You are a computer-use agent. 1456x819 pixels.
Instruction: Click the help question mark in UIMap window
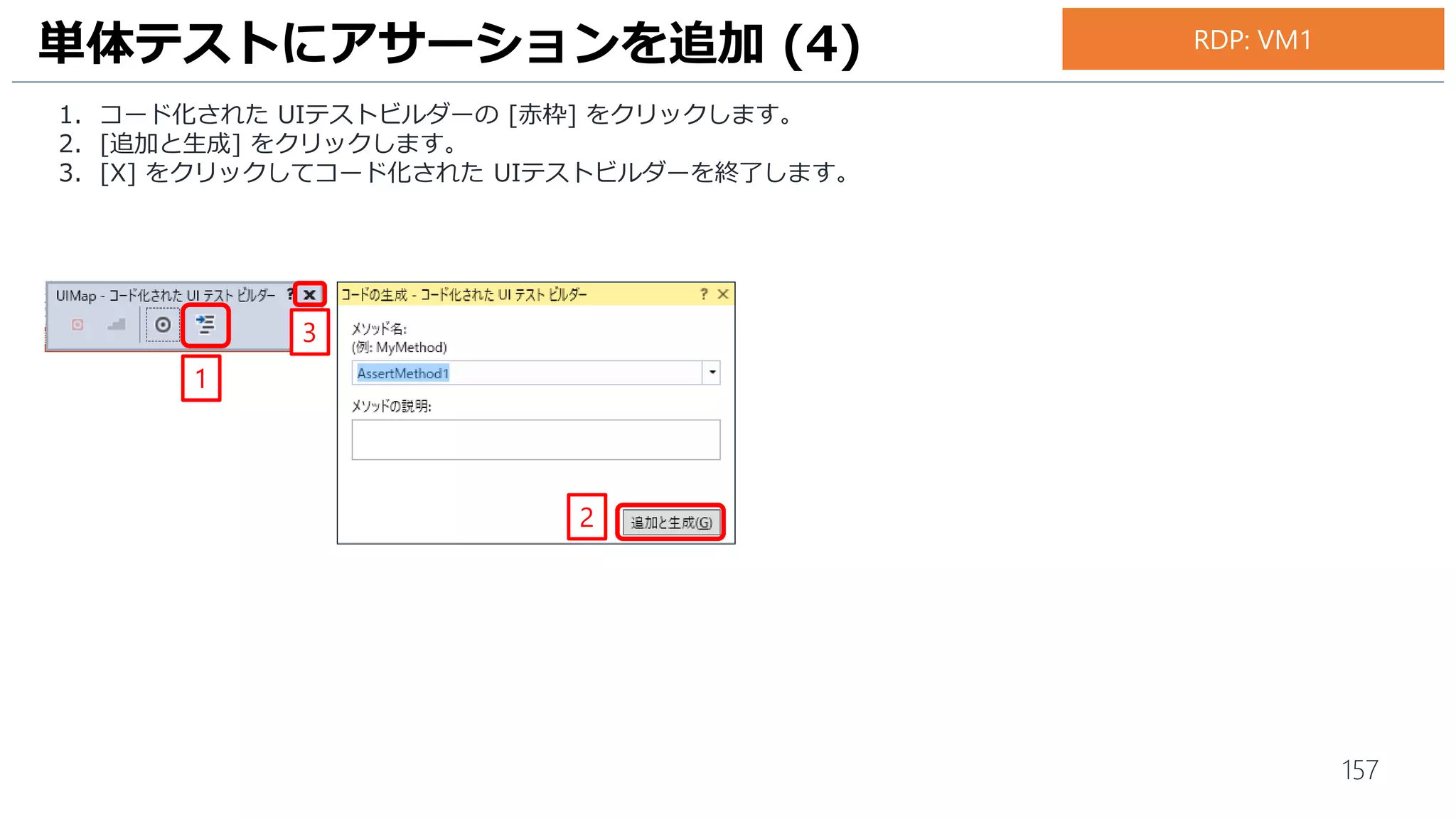tap(290, 294)
